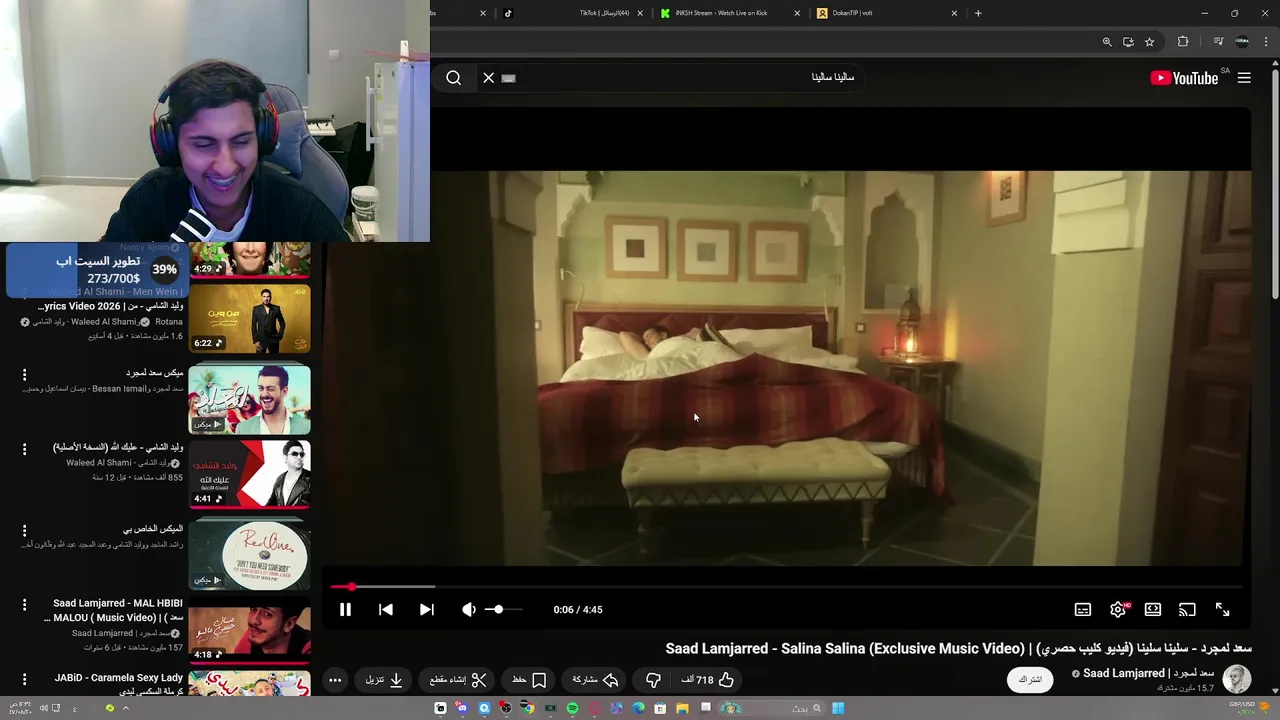Screen dimensions: 1280x720
Task: Close the TikTok browser tab
Action: click(x=640, y=13)
